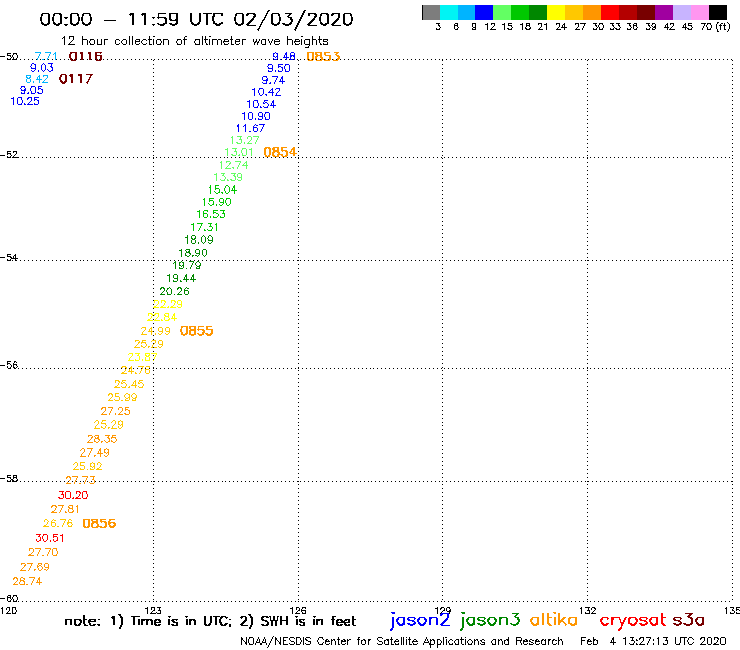Viewport: 740px width, 650px height.
Task: Click the black color legend swatch
Action: (718, 12)
